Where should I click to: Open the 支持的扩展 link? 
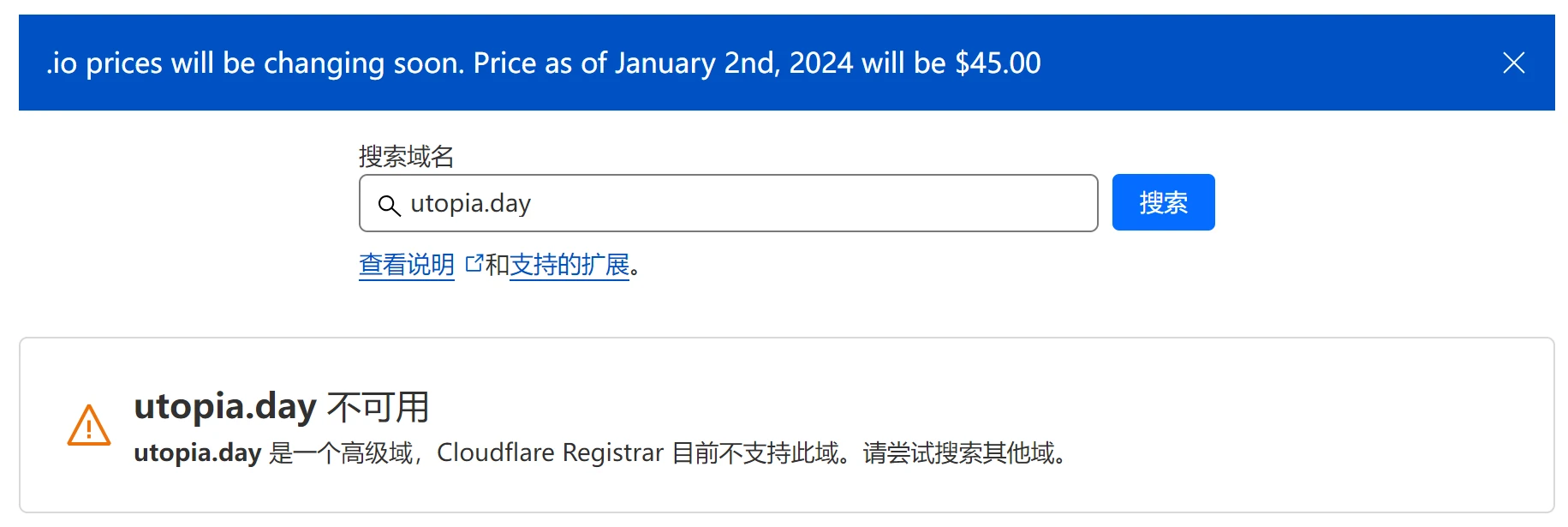569,265
